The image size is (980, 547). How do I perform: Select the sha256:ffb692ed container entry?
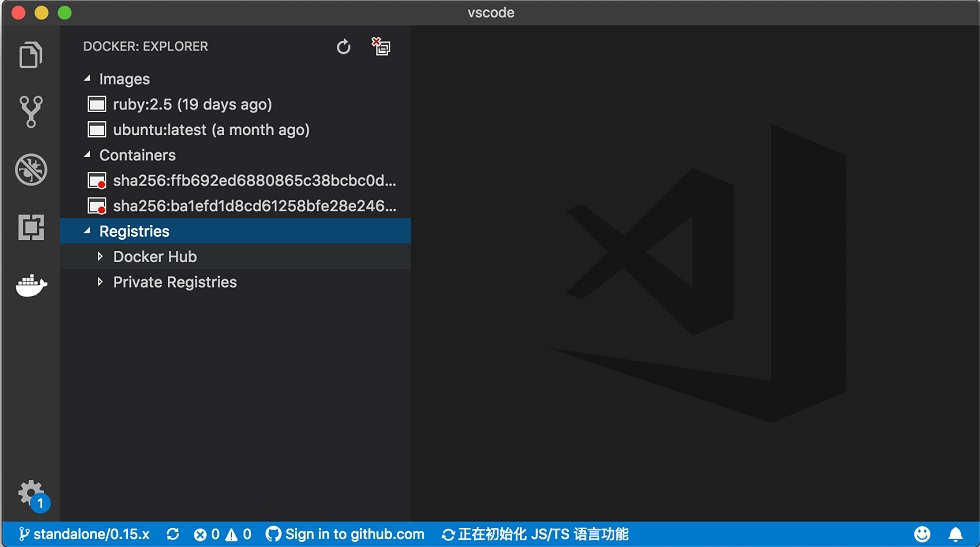point(236,181)
